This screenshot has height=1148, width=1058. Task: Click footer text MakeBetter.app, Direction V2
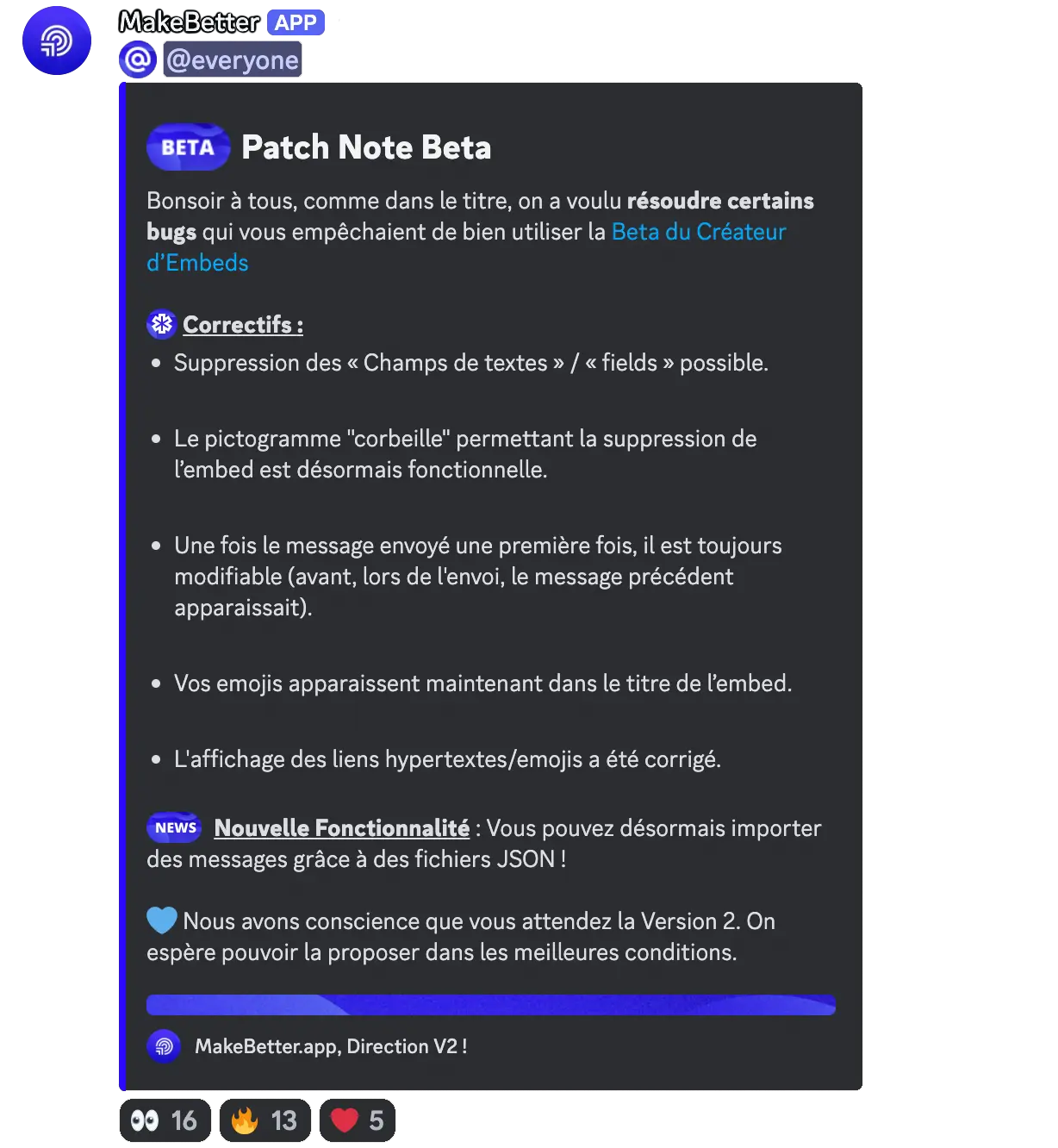click(x=331, y=1046)
